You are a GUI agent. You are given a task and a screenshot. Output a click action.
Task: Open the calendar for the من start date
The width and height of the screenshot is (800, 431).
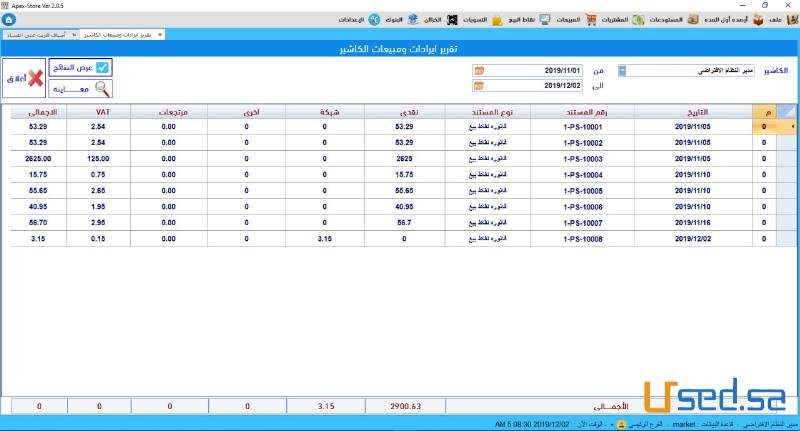[479, 71]
